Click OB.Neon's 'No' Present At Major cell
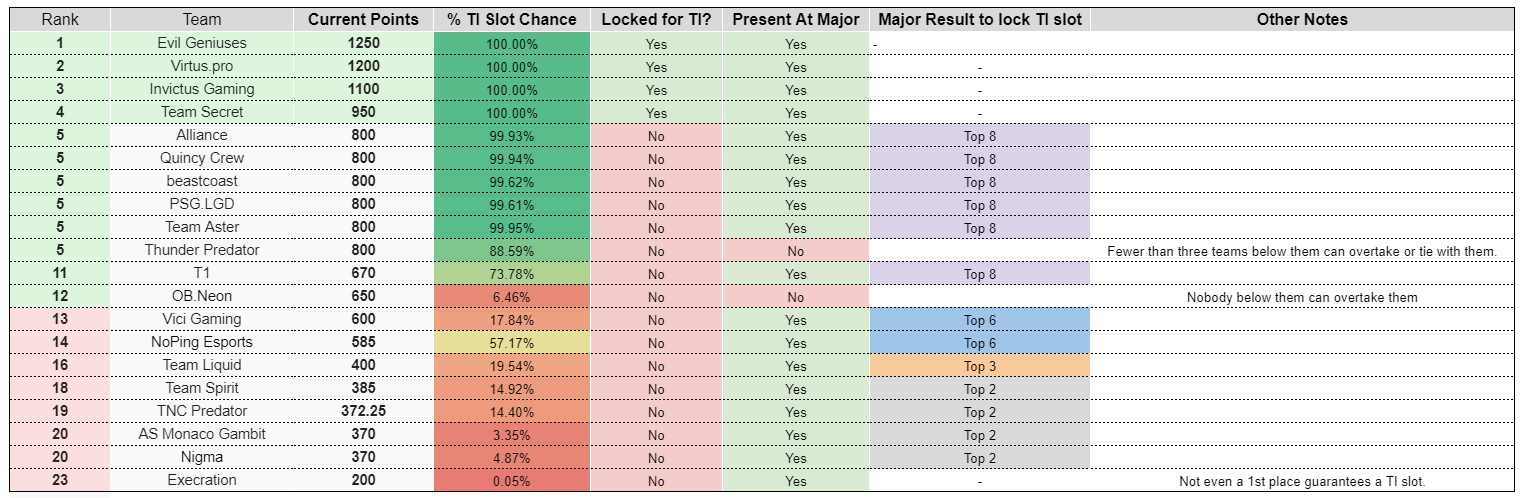Viewport: 1527px width, 498px height. tap(796, 296)
